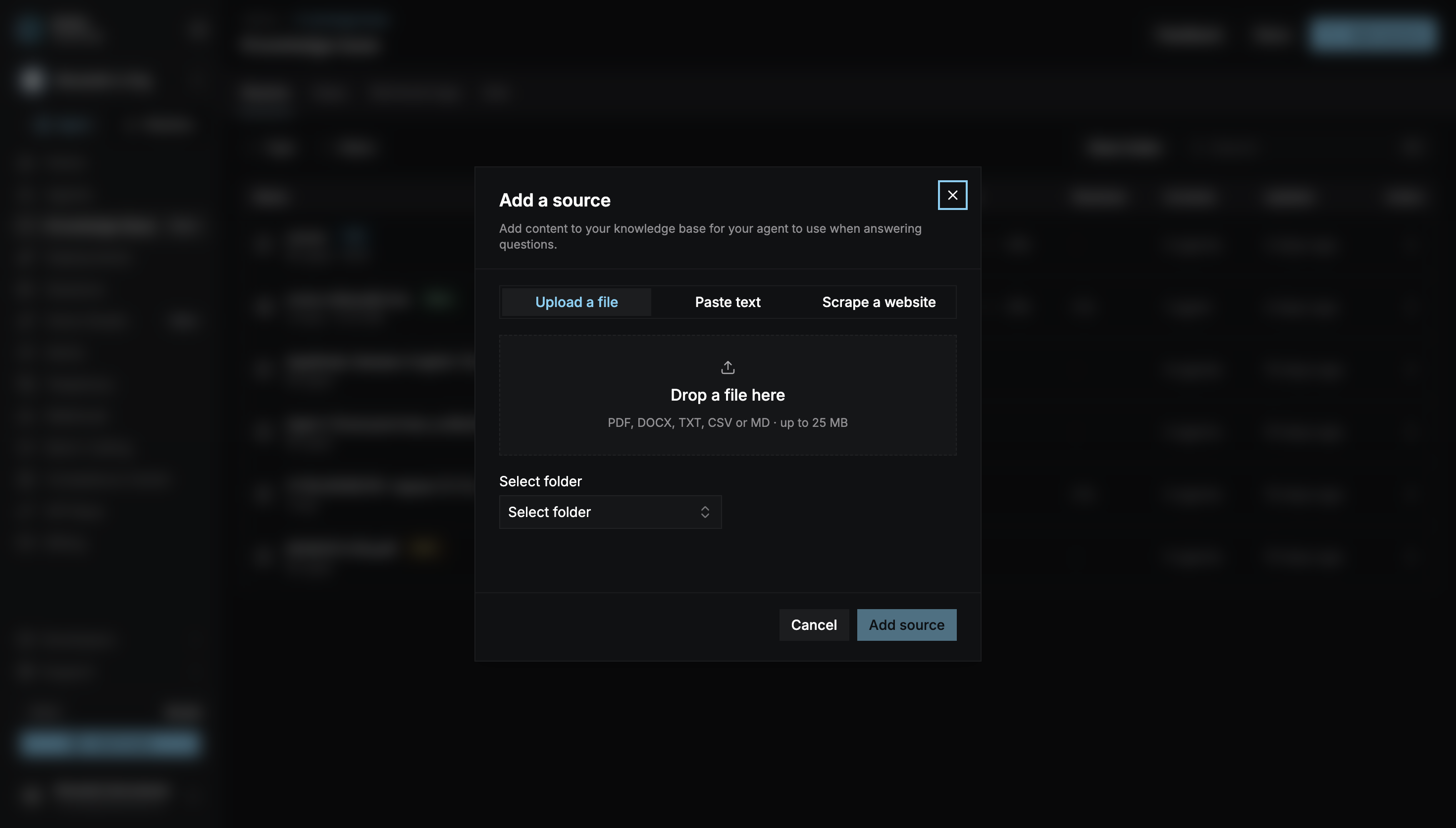The height and width of the screenshot is (828, 1456).
Task: Select the Upload a file tab
Action: click(x=576, y=302)
